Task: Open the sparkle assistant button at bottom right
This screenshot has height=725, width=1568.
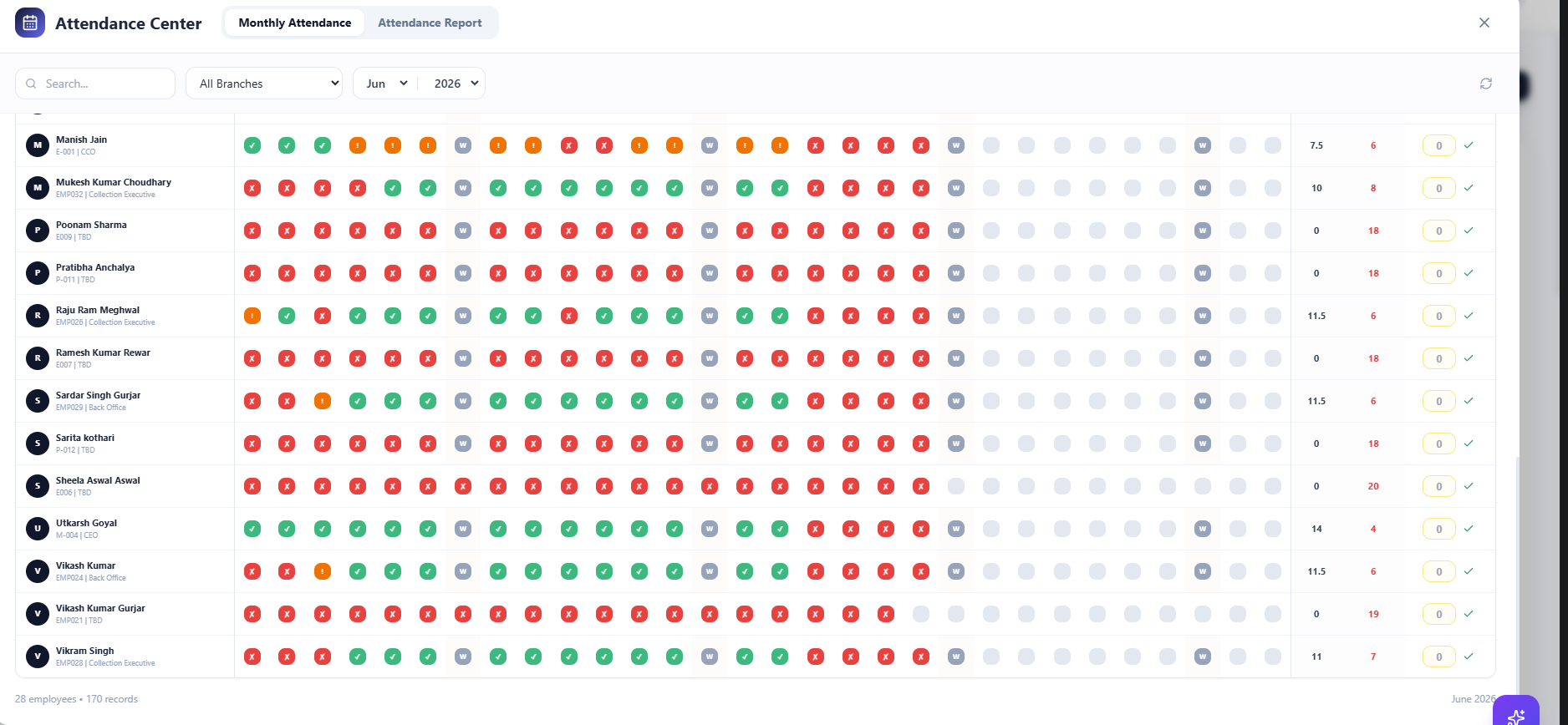Action: pyautogui.click(x=1515, y=714)
